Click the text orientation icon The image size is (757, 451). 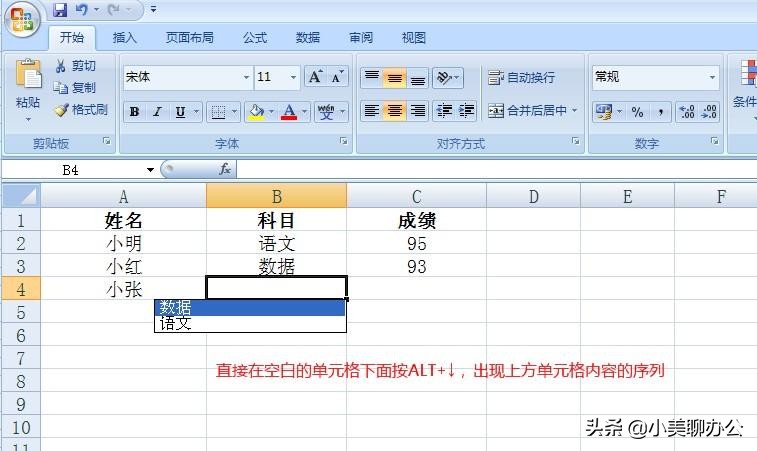(x=444, y=77)
